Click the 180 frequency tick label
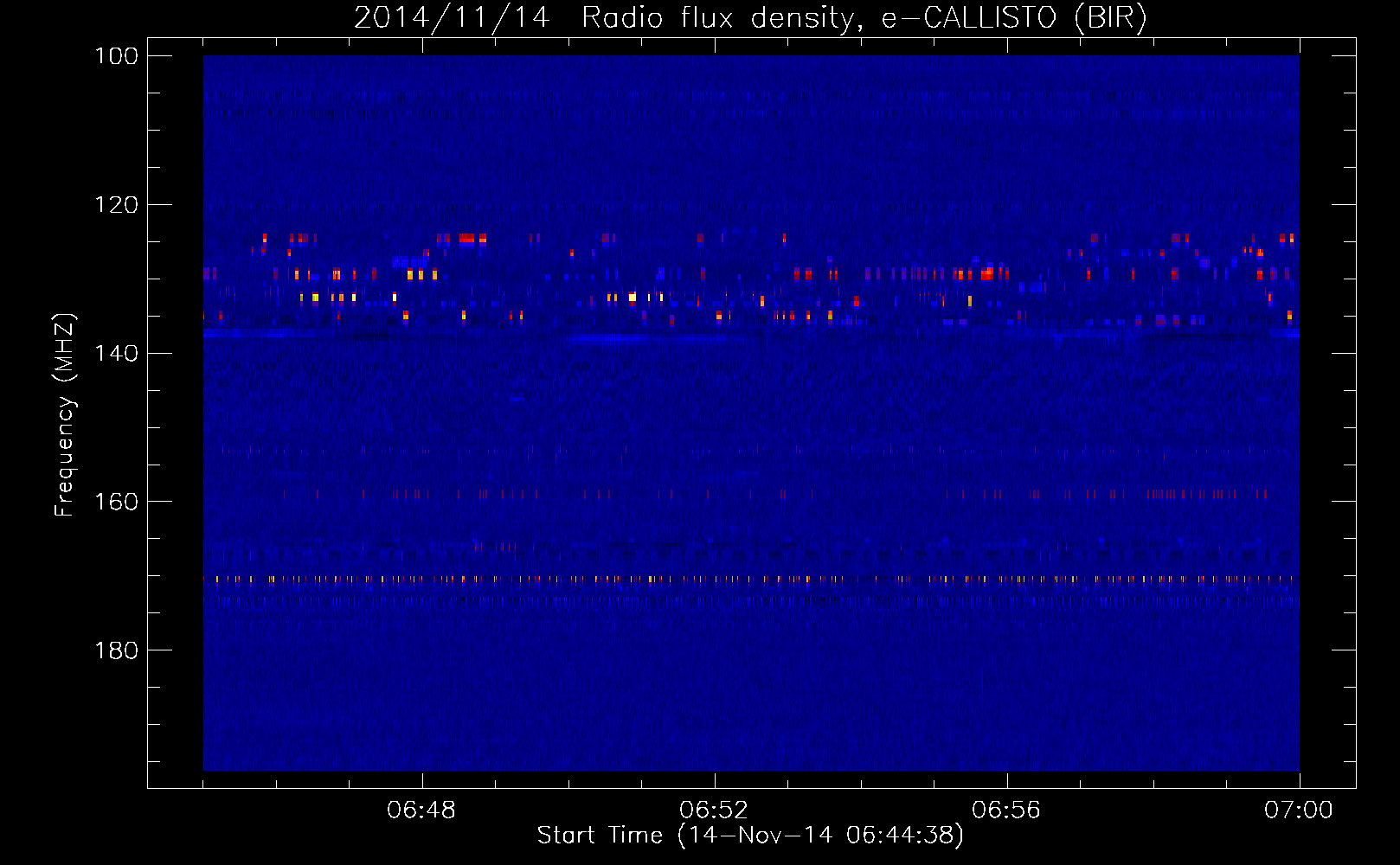 [x=115, y=650]
